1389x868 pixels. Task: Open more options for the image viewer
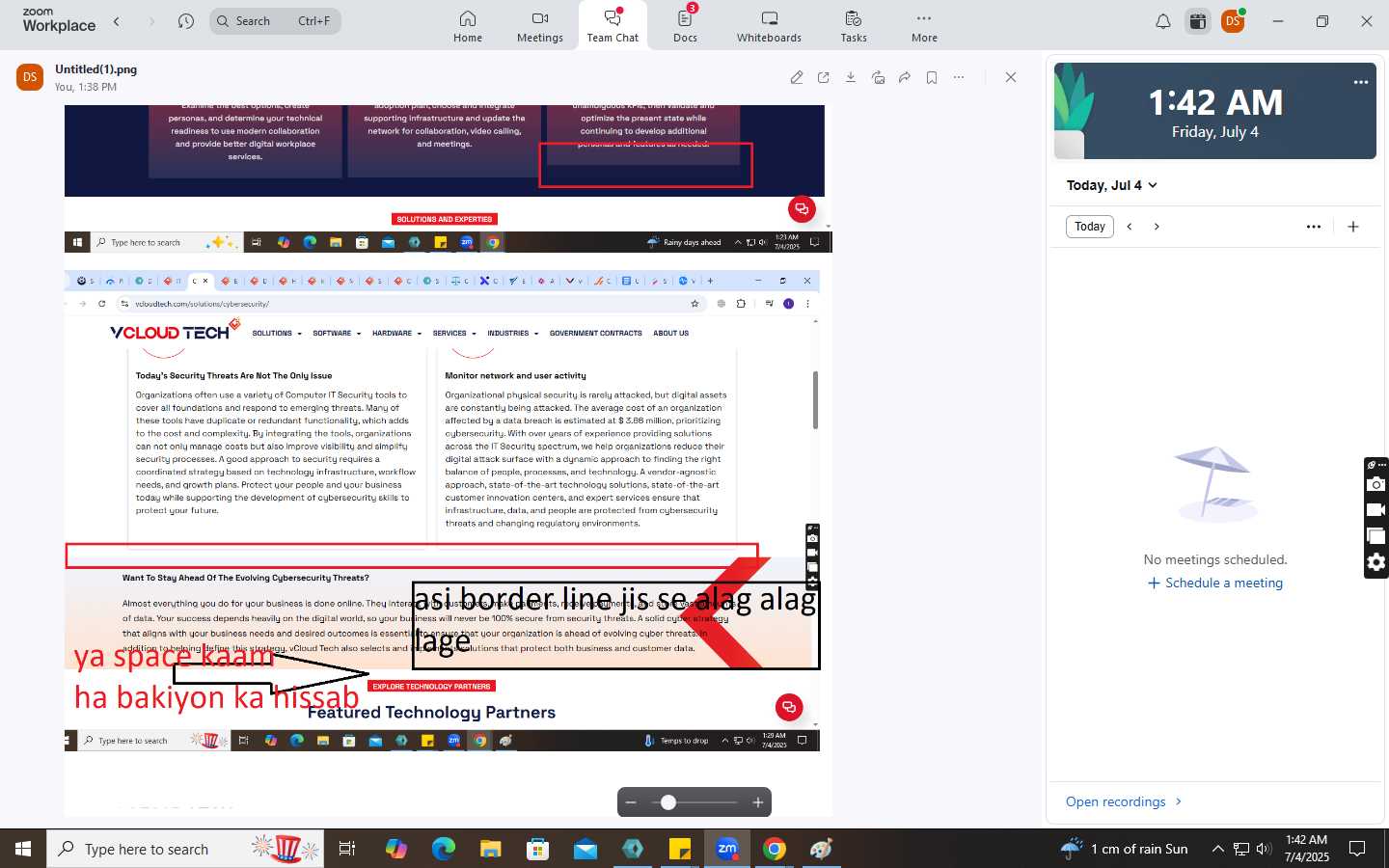click(x=959, y=77)
